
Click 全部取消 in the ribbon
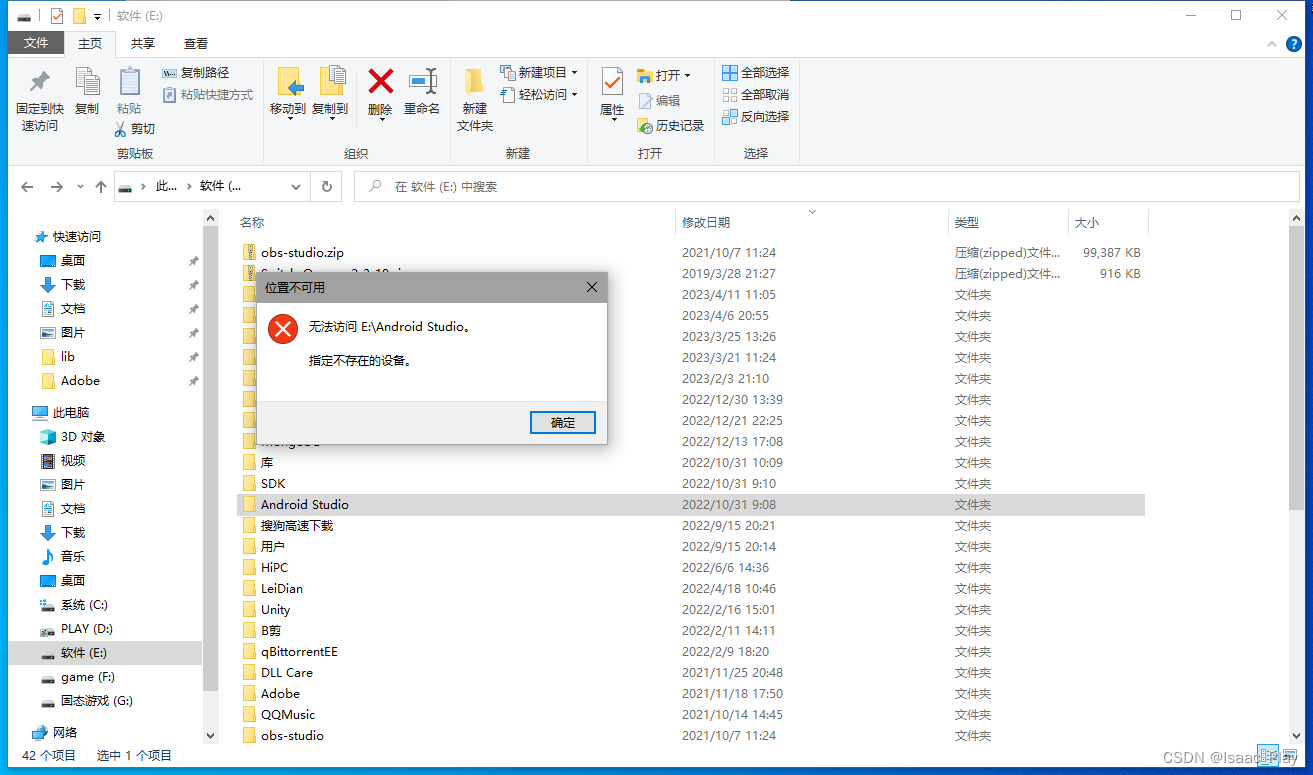click(x=756, y=95)
